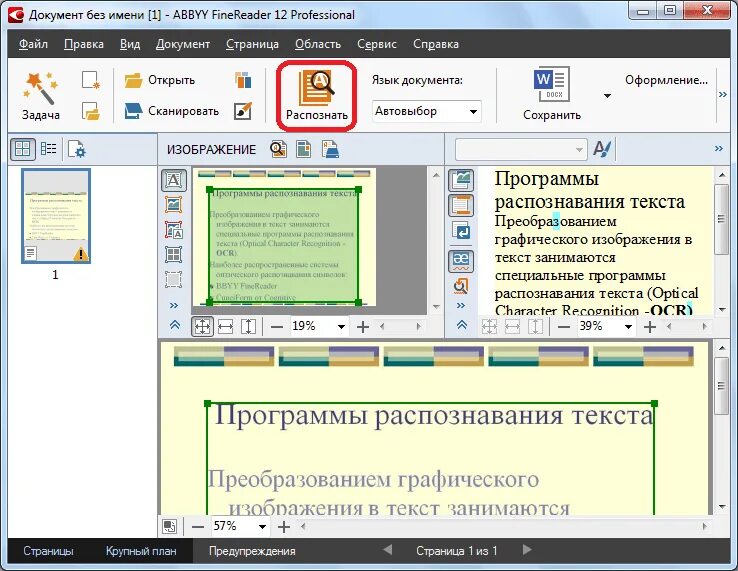Screen dimensions: 738x571
Task: Collapse Text panel bottom toolbar chevron
Action: 462,325
